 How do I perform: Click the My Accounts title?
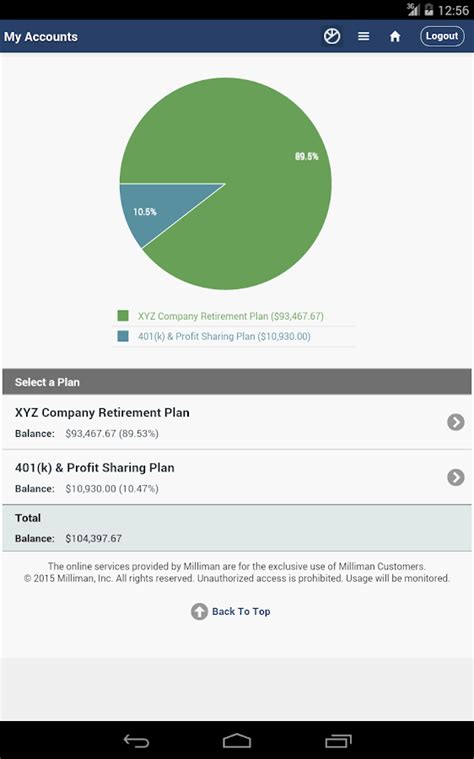pyautogui.click(x=41, y=37)
